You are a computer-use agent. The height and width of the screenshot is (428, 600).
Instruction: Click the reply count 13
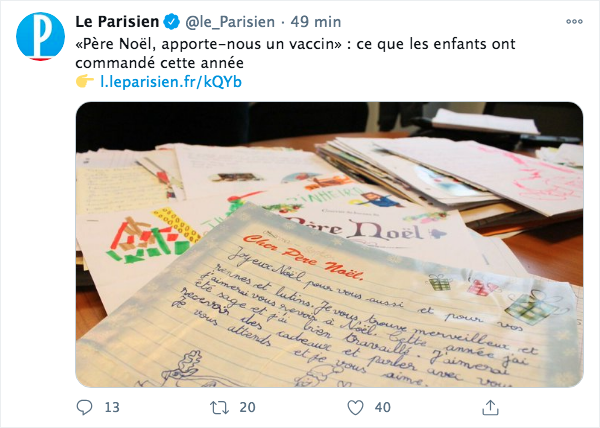pyautogui.click(x=112, y=408)
